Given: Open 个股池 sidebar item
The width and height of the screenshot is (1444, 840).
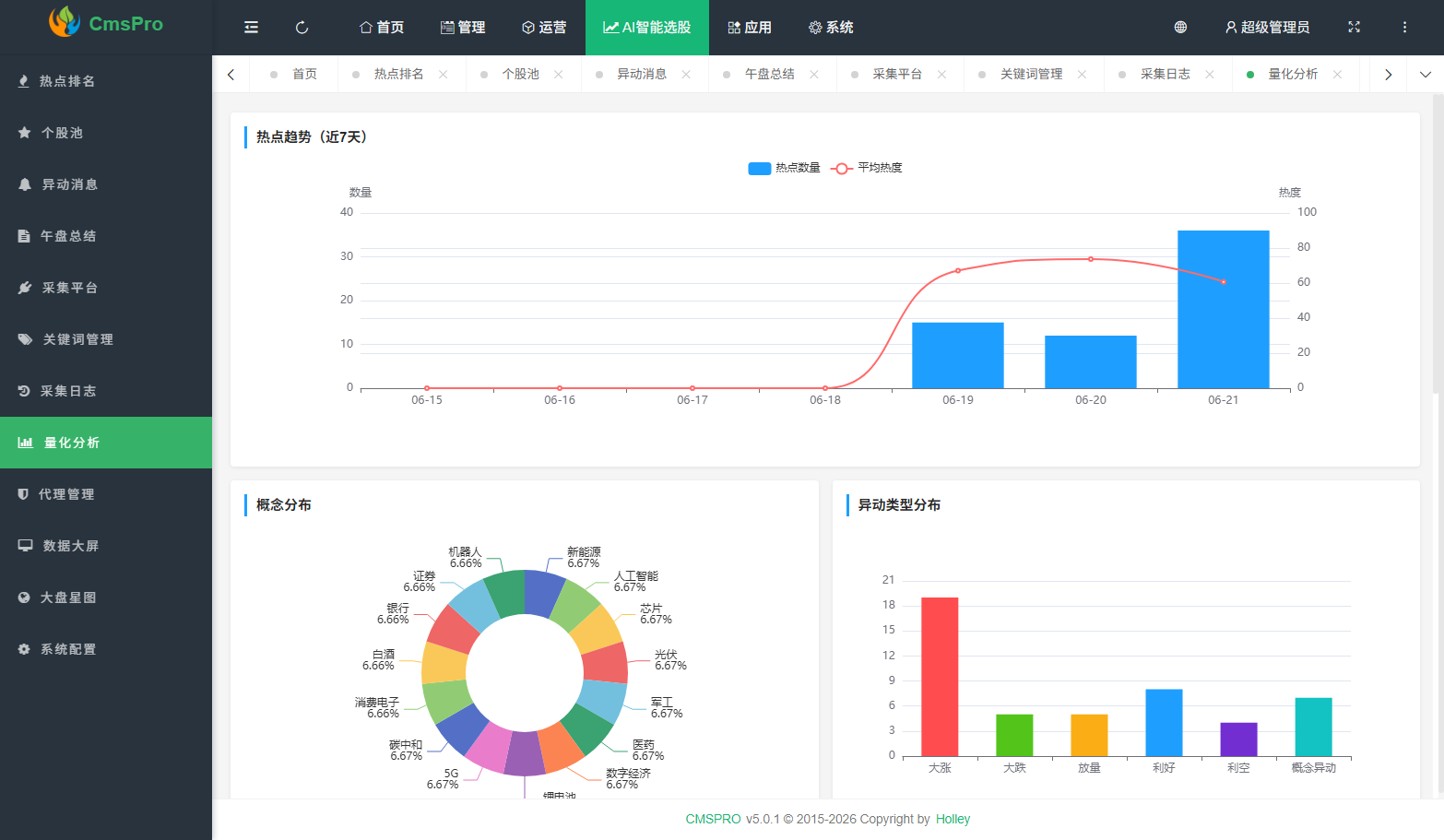Looking at the screenshot, I should coord(106,133).
